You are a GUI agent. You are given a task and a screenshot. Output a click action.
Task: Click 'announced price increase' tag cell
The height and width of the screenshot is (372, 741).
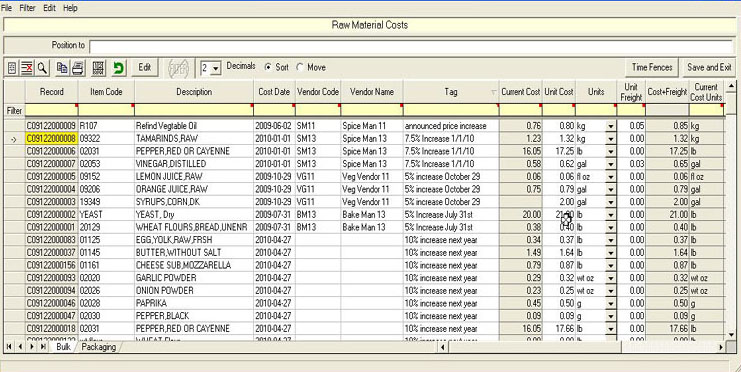[451, 126]
